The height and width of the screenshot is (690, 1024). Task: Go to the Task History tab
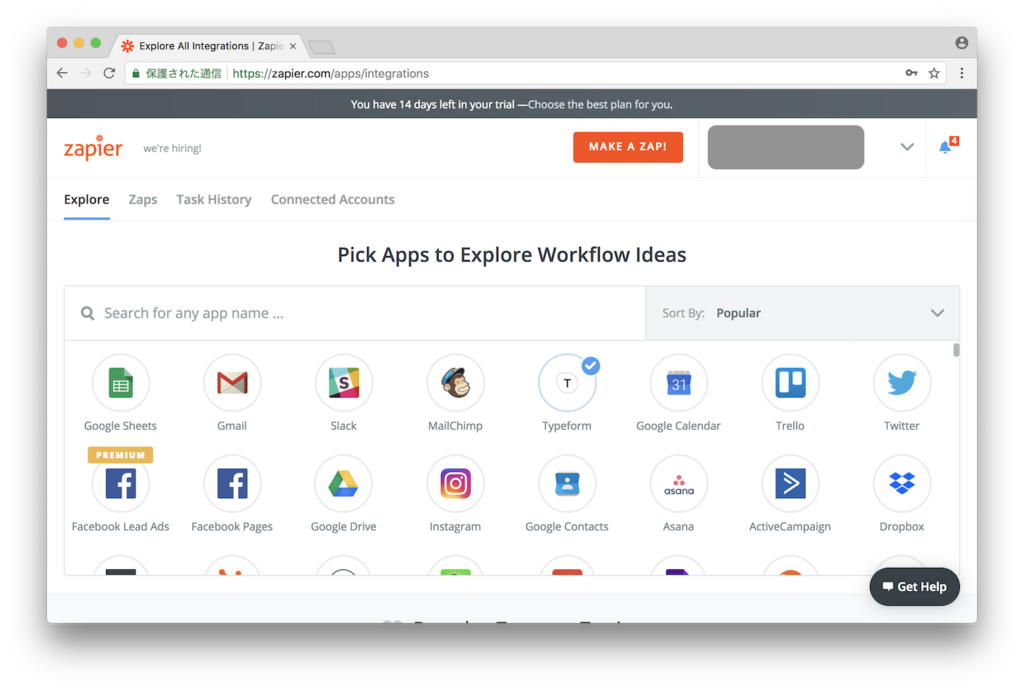point(214,200)
